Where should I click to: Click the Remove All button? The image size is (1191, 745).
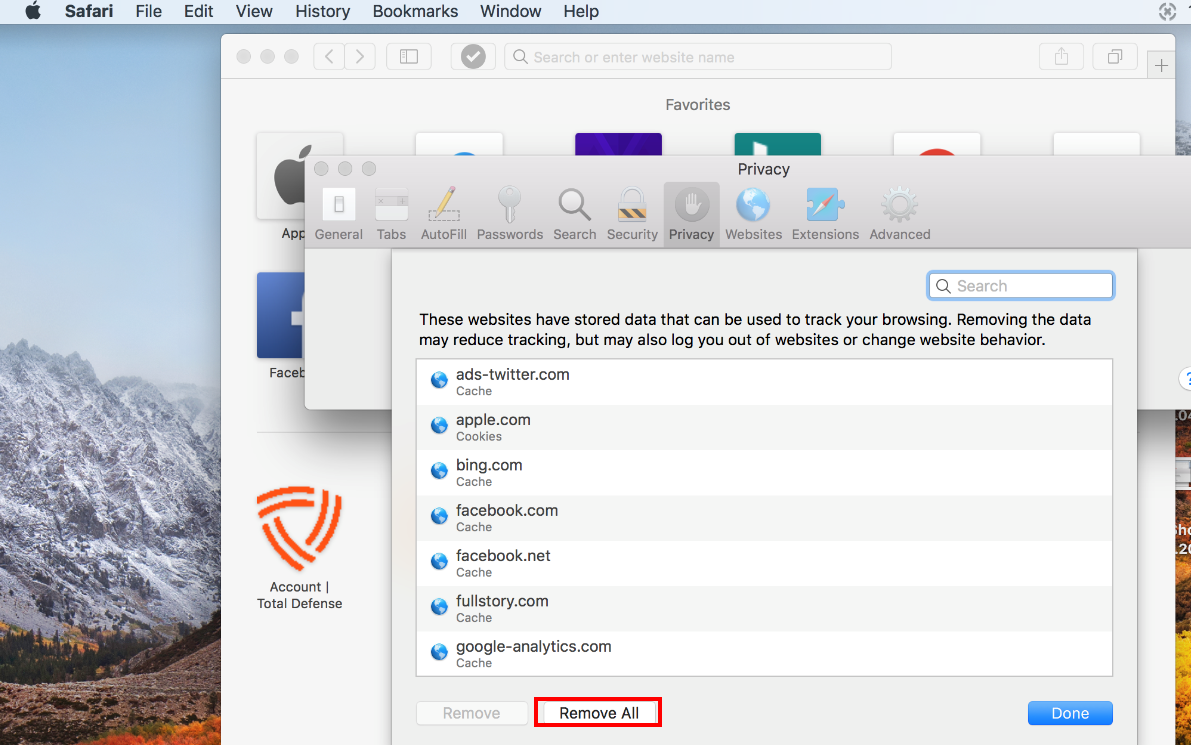click(x=599, y=713)
